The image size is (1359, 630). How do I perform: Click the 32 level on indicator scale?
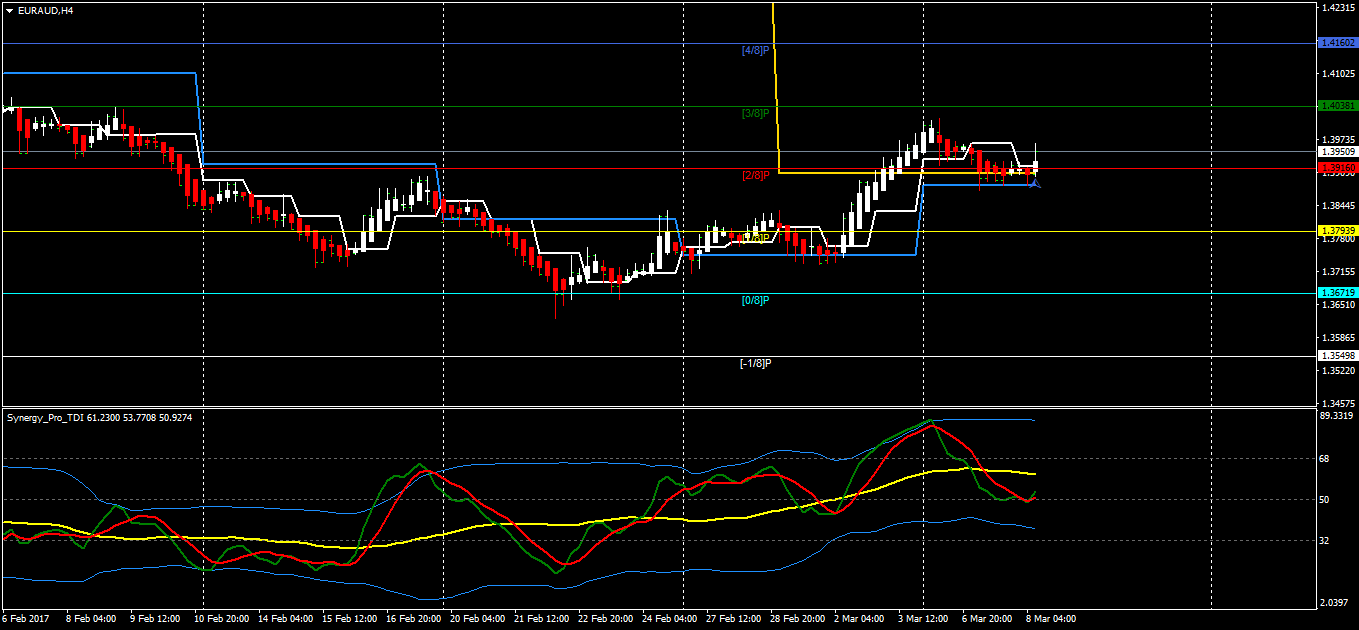(x=1326, y=540)
